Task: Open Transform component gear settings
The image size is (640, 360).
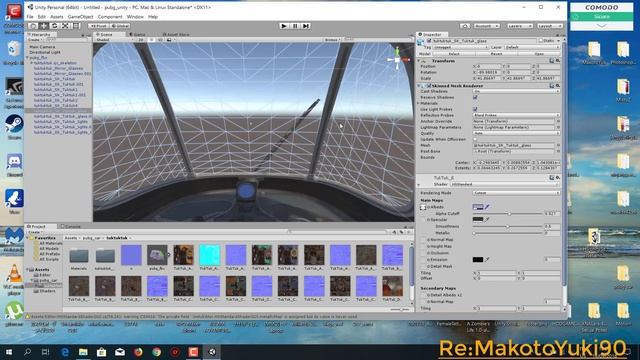Action: (557, 60)
